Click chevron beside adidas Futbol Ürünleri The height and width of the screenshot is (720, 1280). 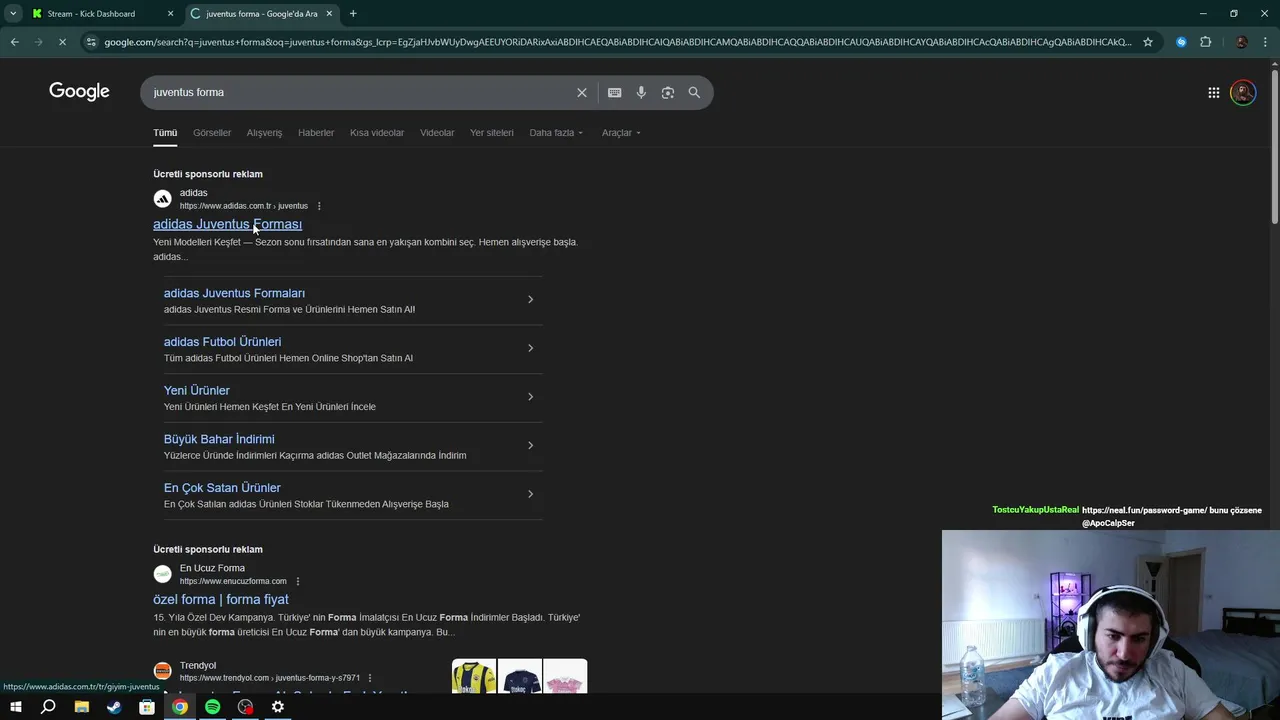point(530,348)
